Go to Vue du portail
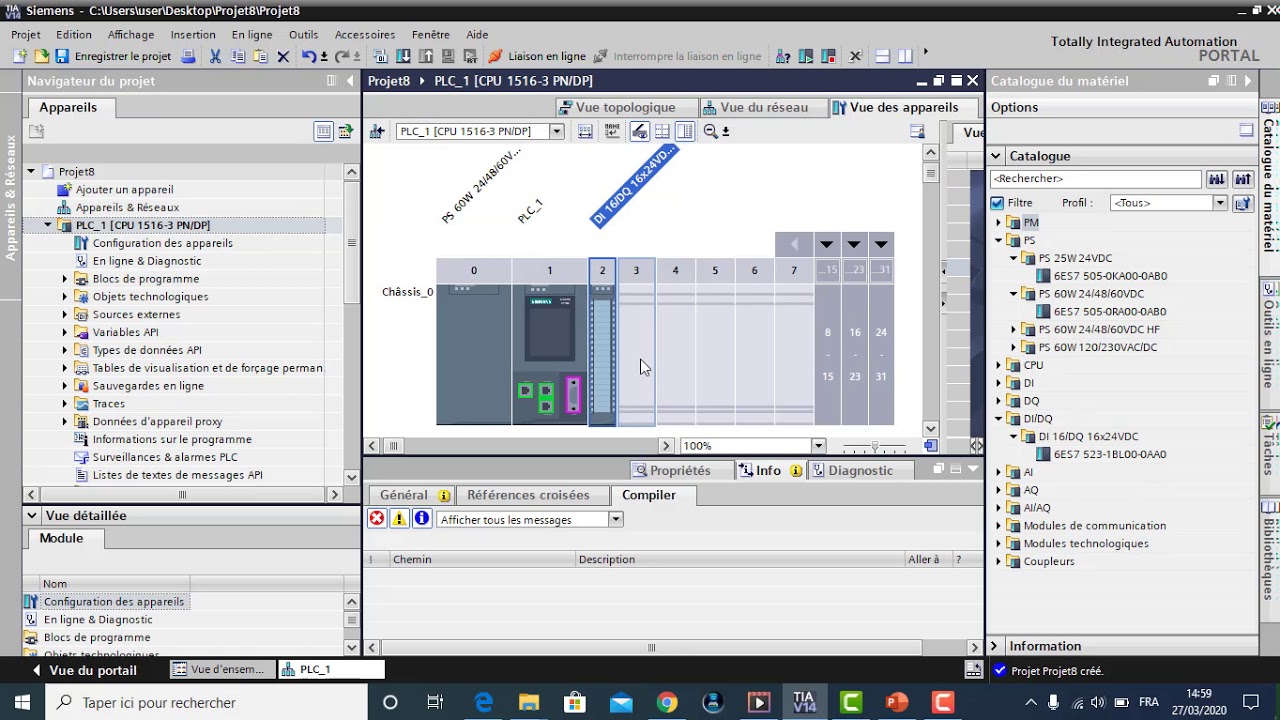Image resolution: width=1280 pixels, height=720 pixels. [x=84, y=670]
